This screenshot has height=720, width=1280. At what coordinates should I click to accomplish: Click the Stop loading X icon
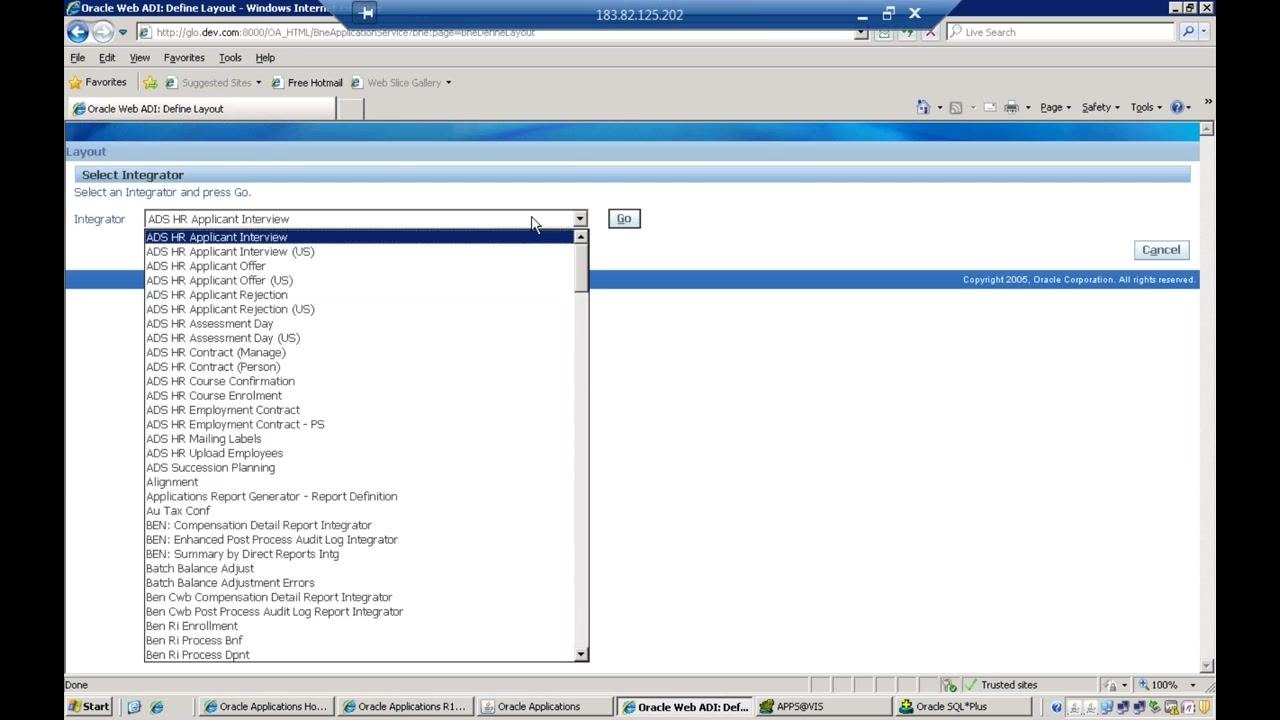931,33
